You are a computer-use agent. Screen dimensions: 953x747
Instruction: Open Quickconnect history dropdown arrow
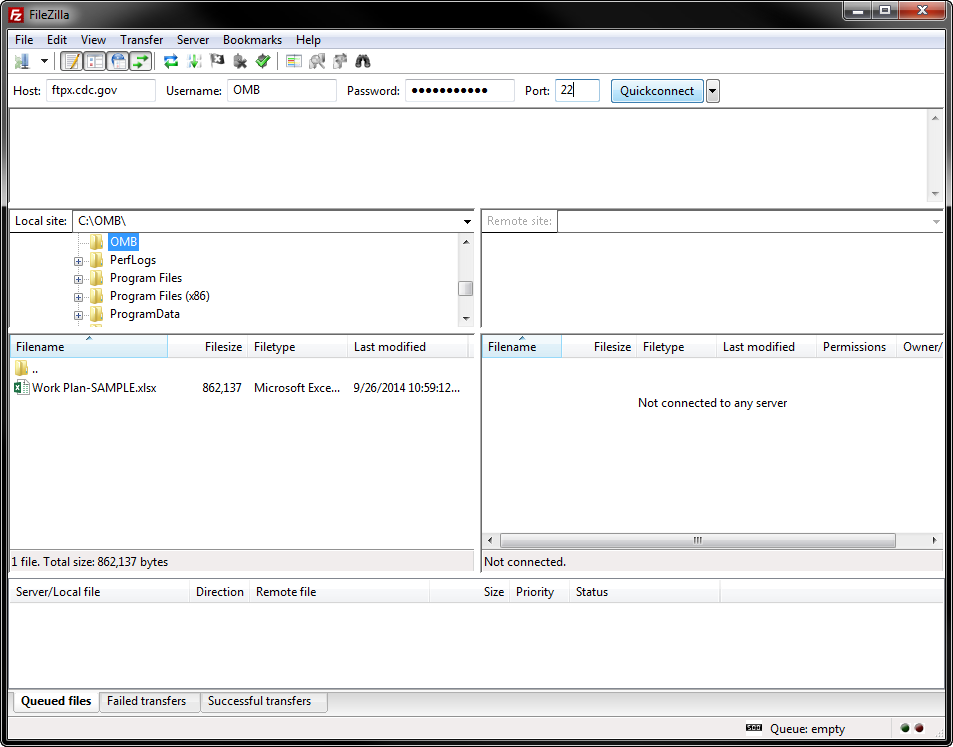coord(712,91)
